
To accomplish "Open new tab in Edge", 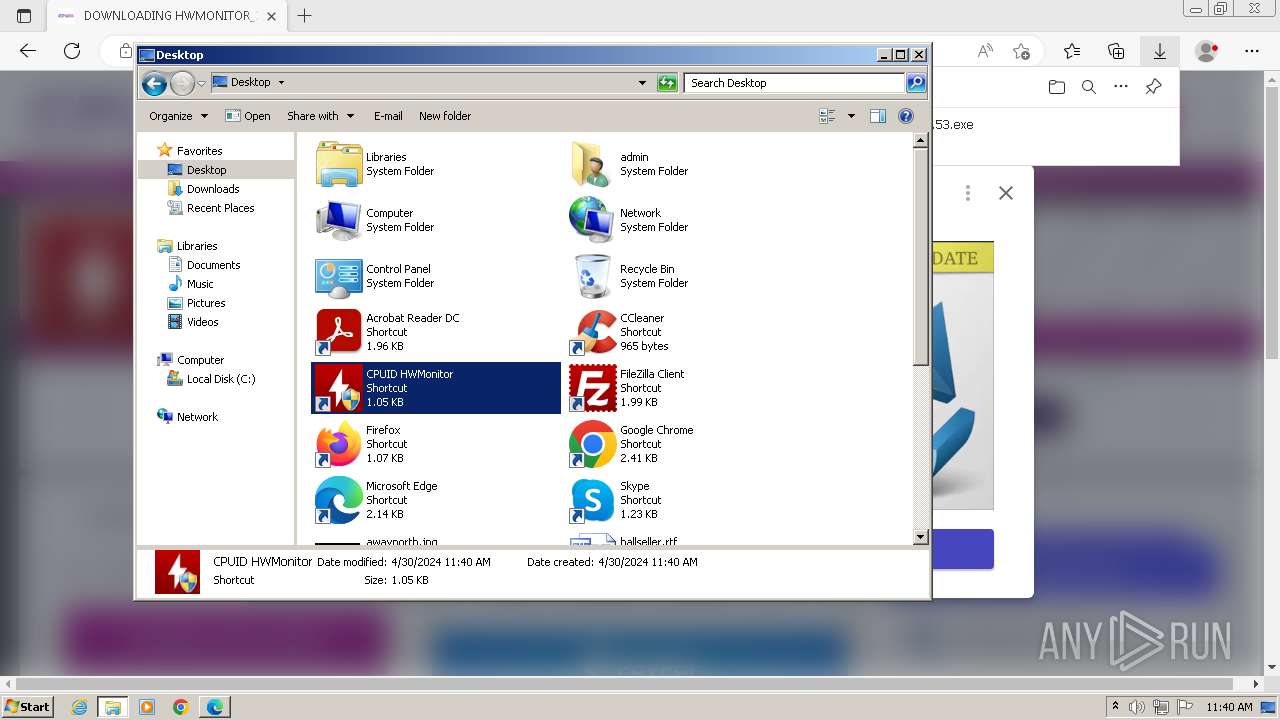I will (305, 15).
